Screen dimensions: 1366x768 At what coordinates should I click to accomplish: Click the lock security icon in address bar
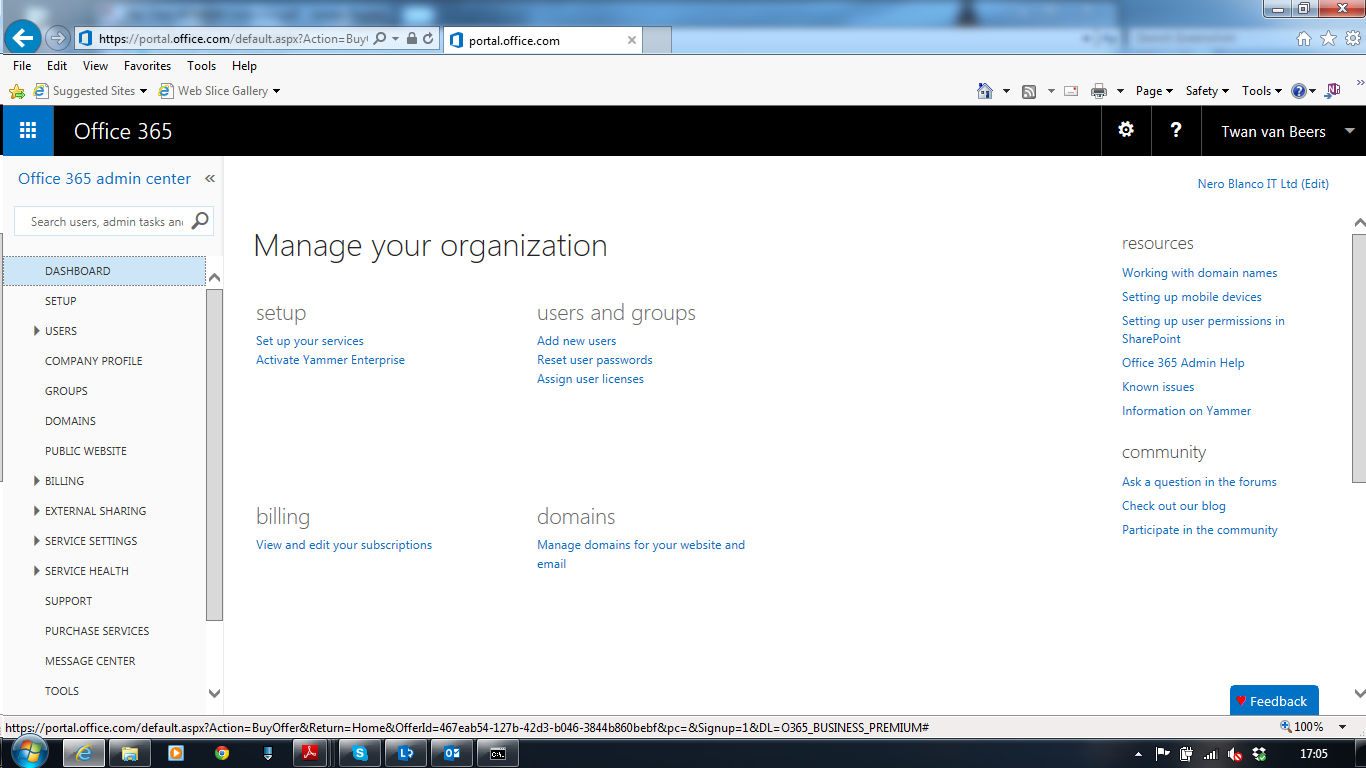pos(412,39)
